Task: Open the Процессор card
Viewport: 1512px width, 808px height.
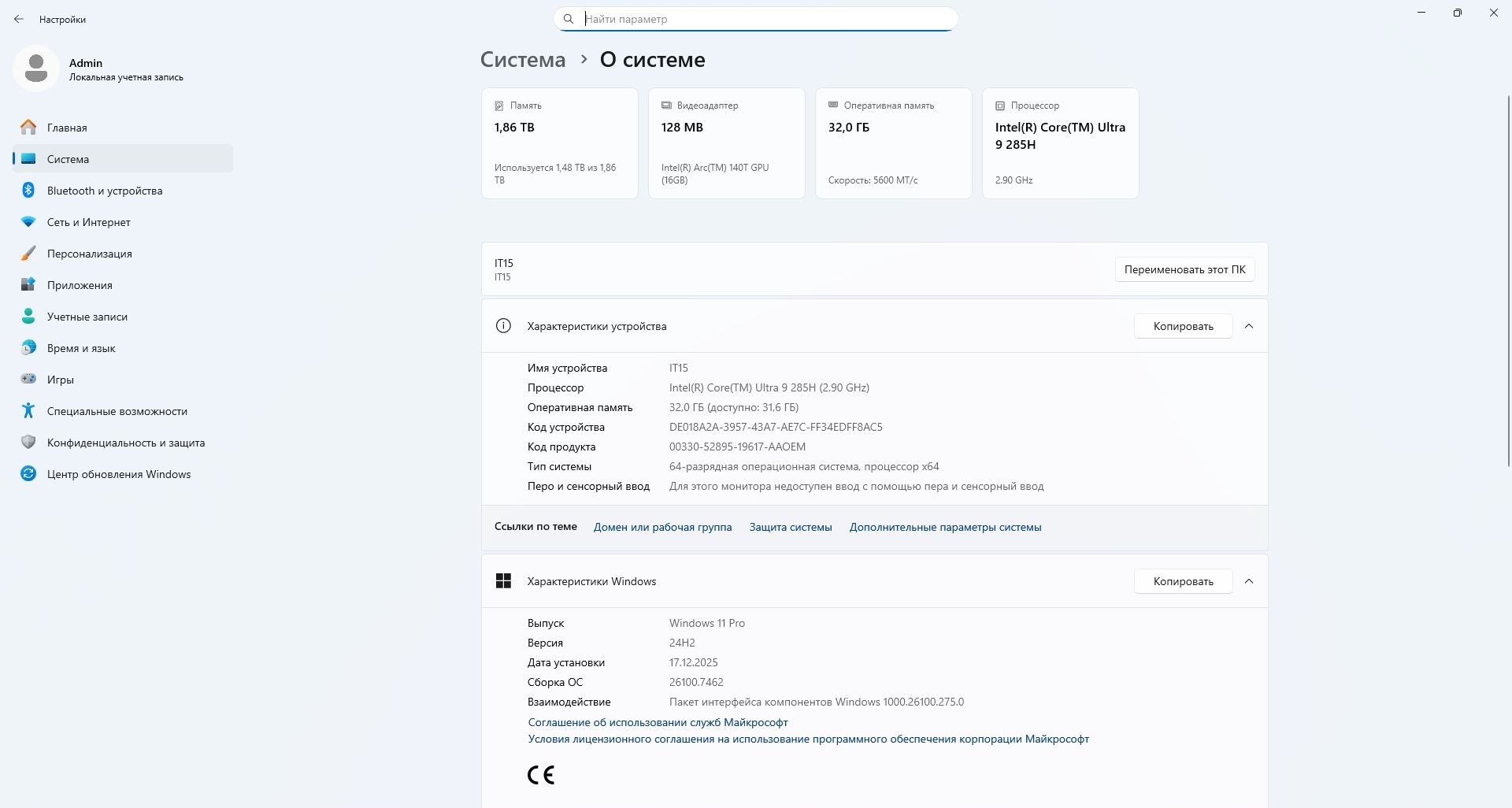Action: coord(1061,143)
